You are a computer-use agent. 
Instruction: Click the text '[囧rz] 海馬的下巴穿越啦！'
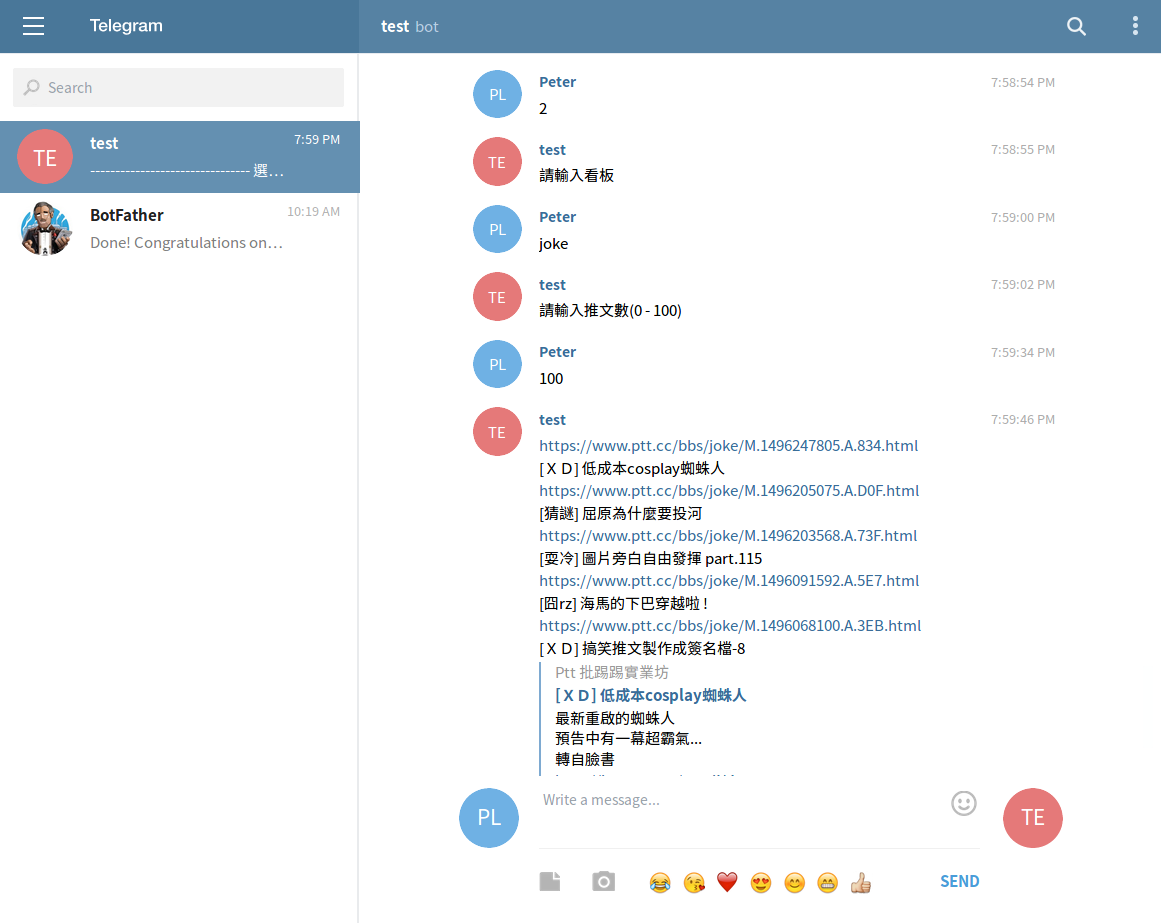625,604
